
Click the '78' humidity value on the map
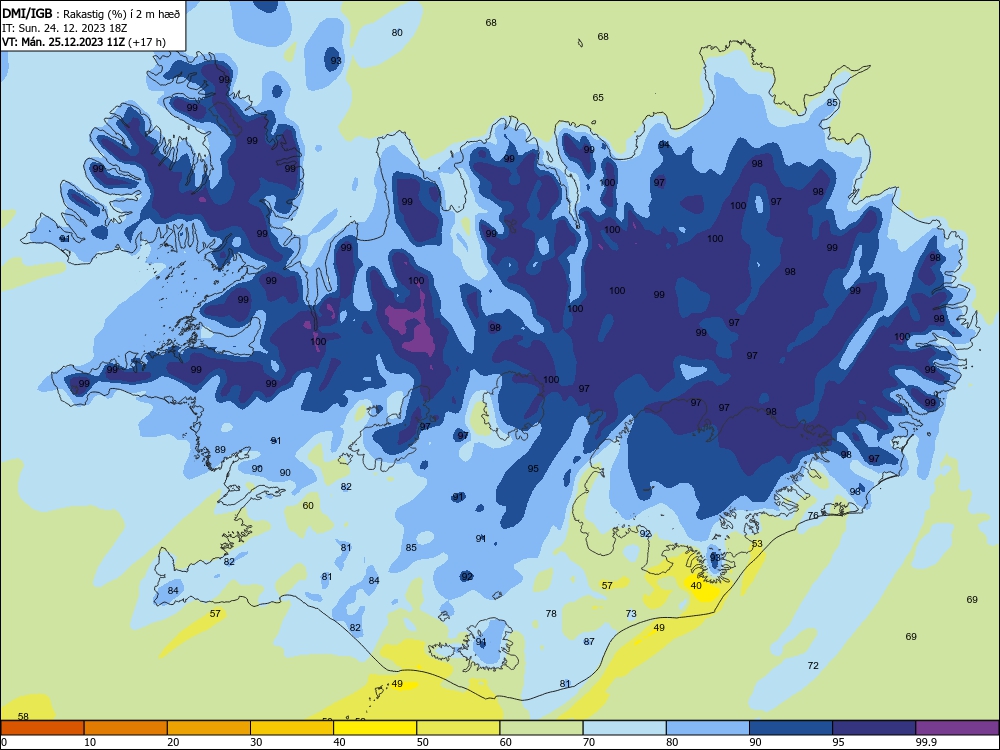[551, 614]
